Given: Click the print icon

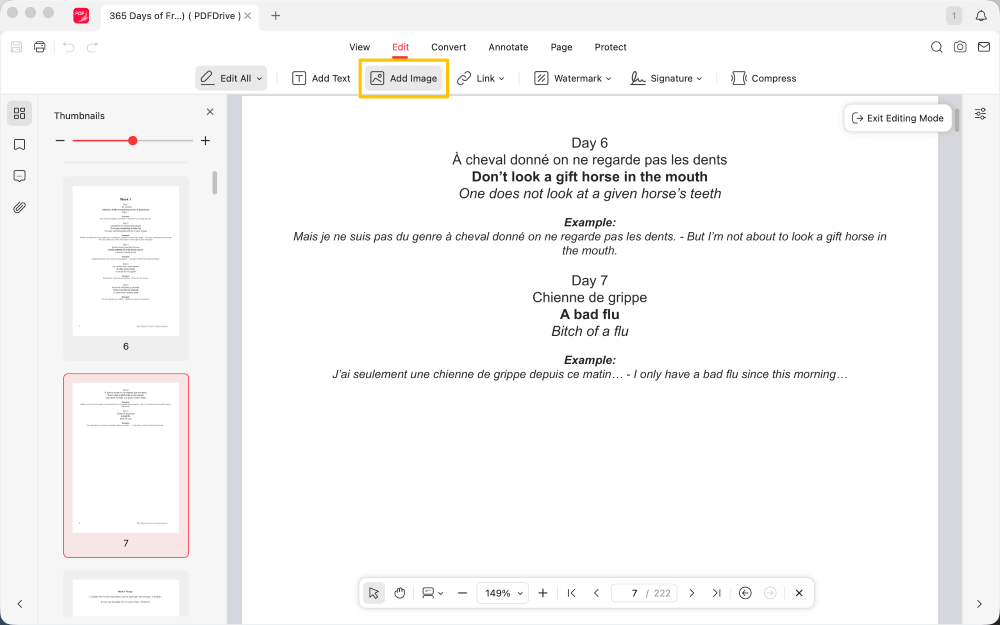Looking at the screenshot, I should coord(40,47).
